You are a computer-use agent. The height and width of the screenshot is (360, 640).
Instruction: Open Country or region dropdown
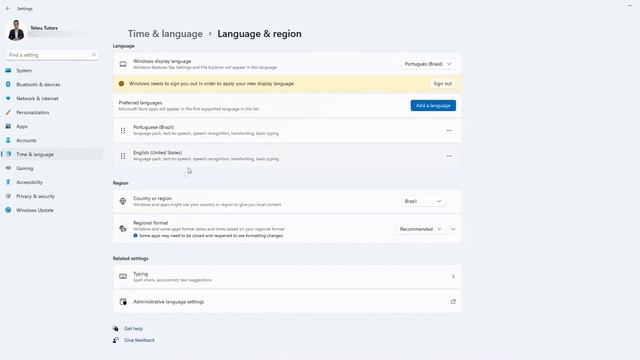[x=423, y=201]
